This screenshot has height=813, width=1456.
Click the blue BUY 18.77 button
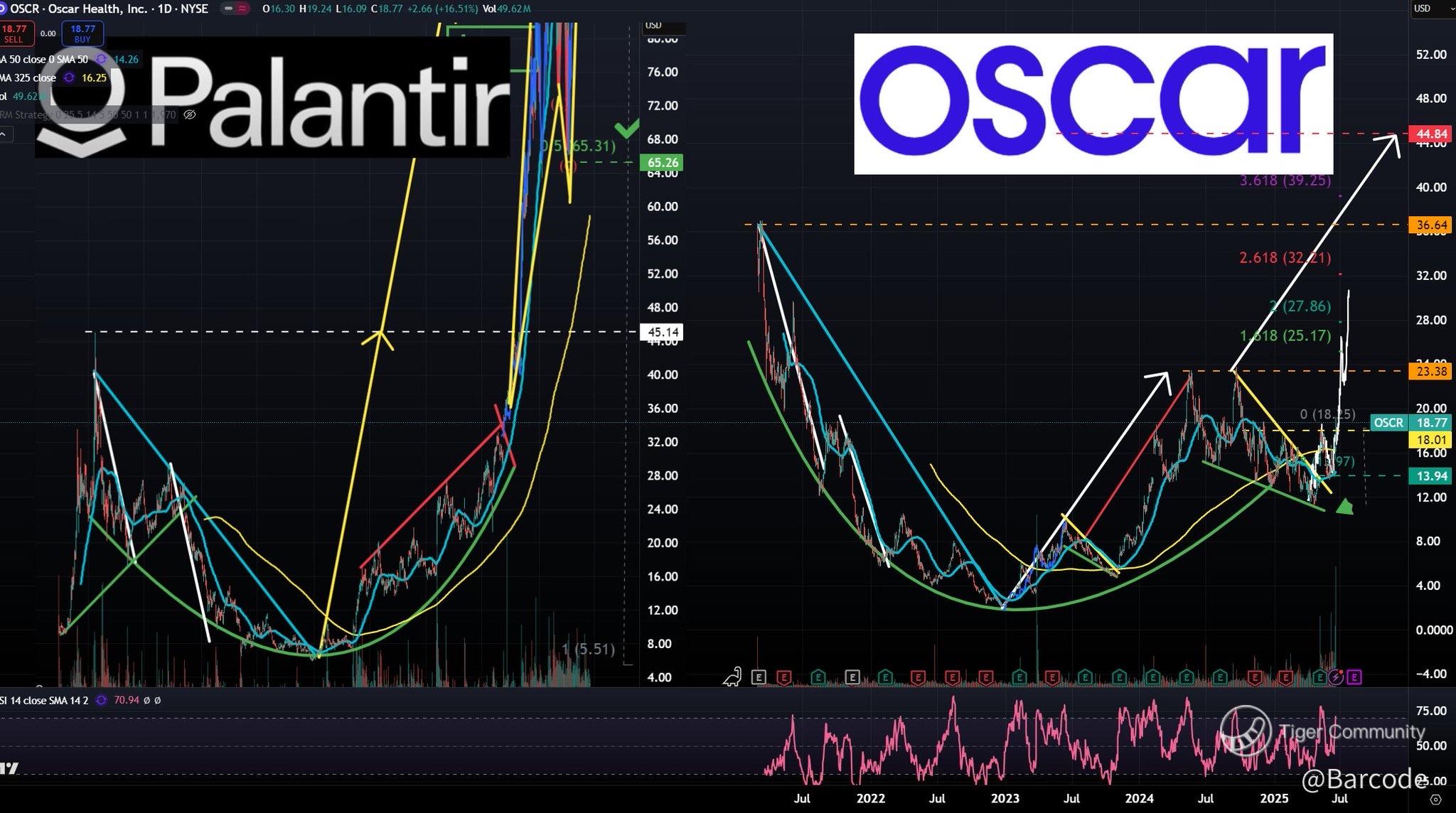pyautogui.click(x=82, y=33)
